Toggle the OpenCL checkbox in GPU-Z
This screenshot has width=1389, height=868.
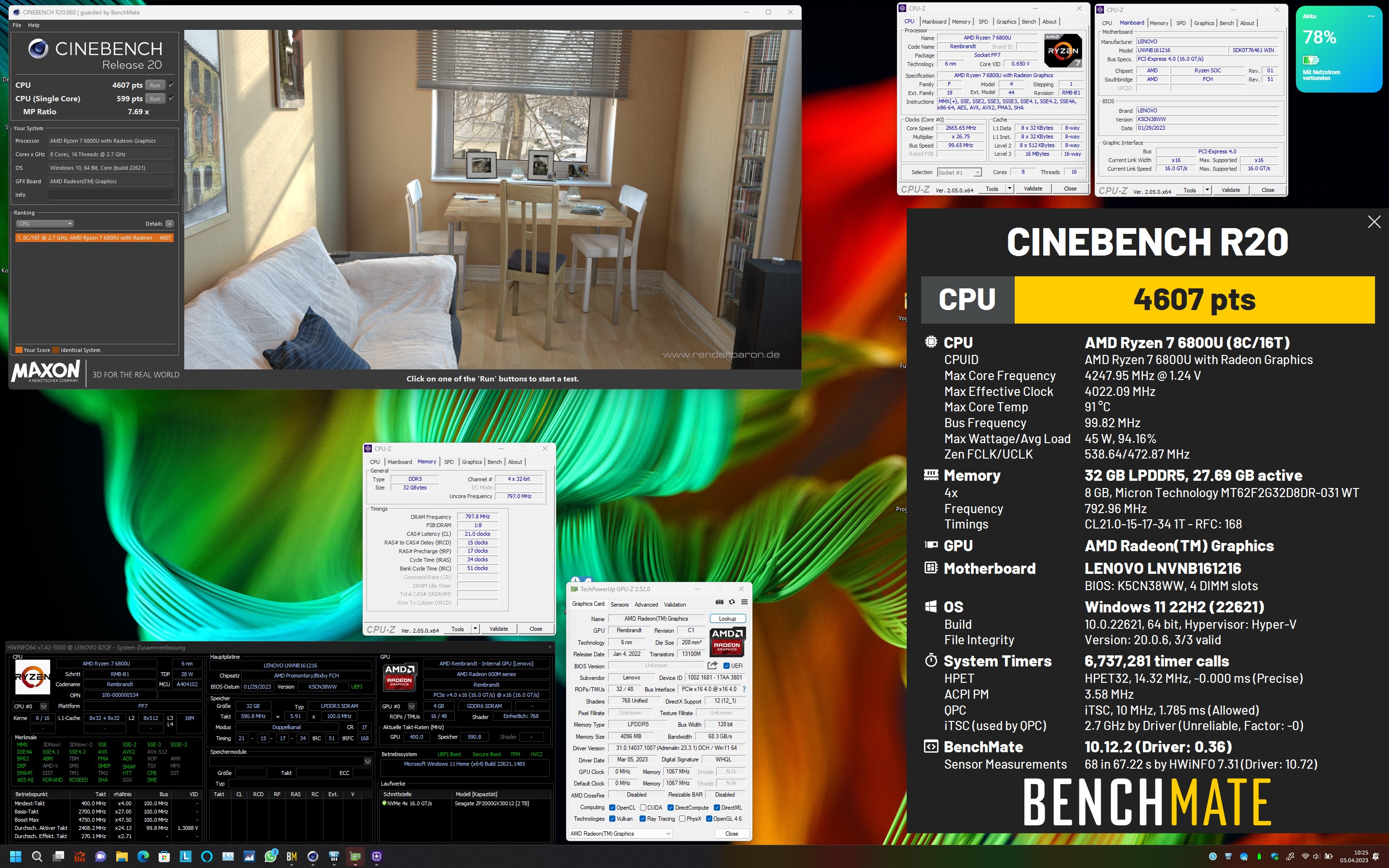612,808
